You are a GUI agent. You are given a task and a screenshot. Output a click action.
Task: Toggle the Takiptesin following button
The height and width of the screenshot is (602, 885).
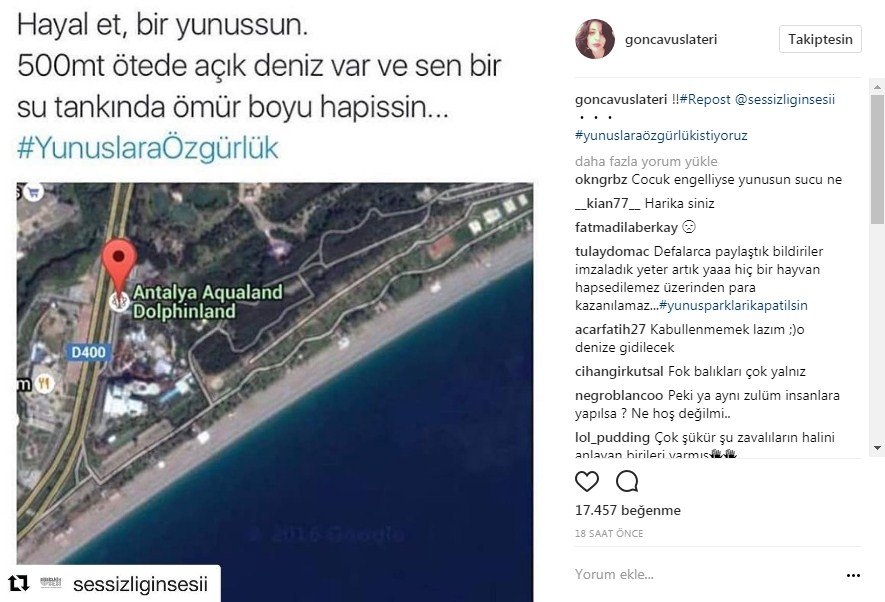pos(820,39)
